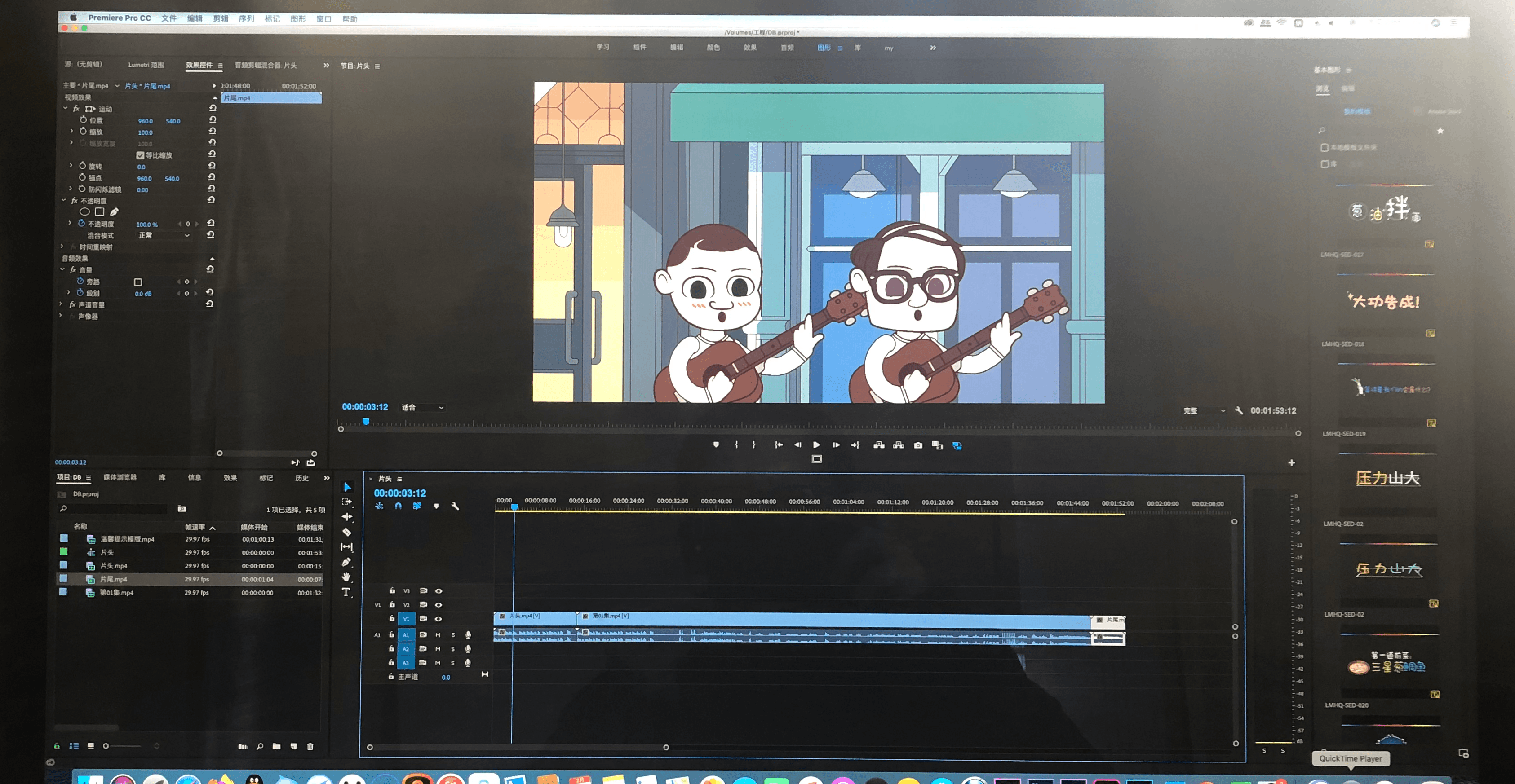Click the Track Select Forward tool

coord(347,502)
